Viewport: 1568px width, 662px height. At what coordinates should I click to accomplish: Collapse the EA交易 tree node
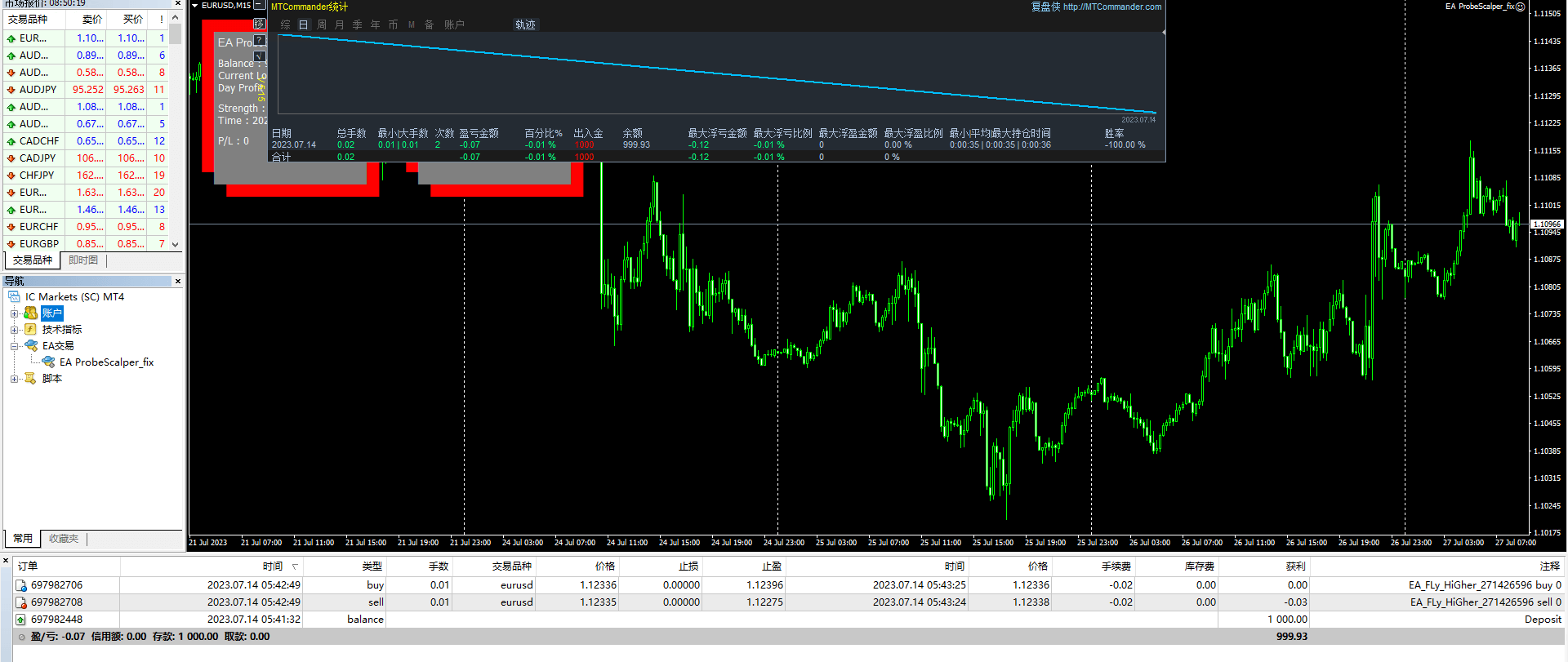coord(14,346)
